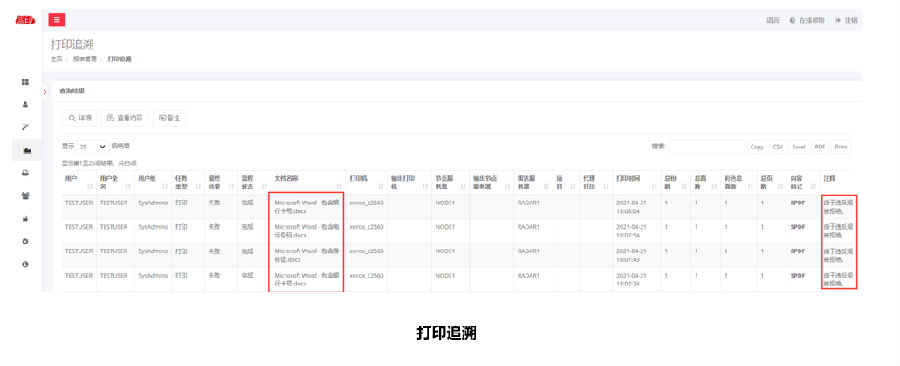Screen dimensions: 900x366
Task: Sort by the 用户 column header
Action: click(x=79, y=182)
